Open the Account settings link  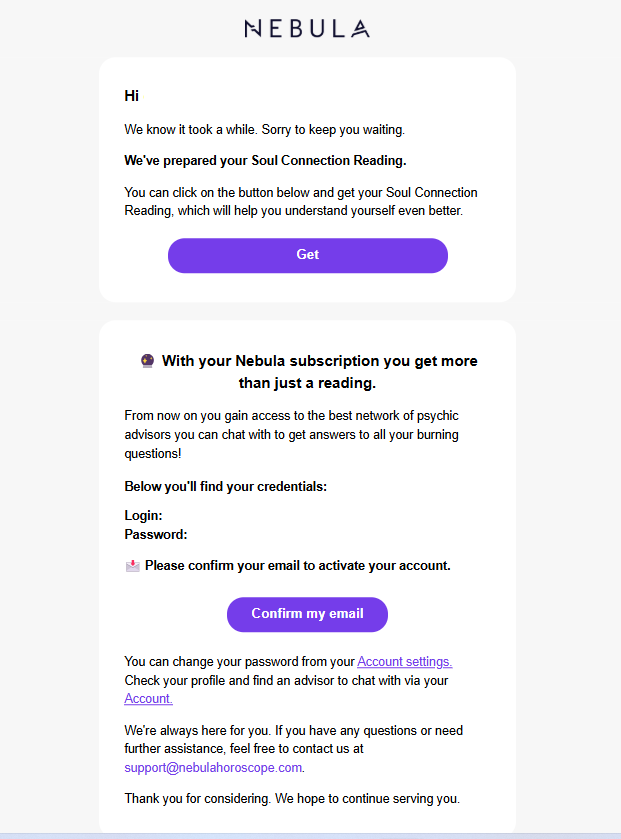pyautogui.click(x=404, y=661)
